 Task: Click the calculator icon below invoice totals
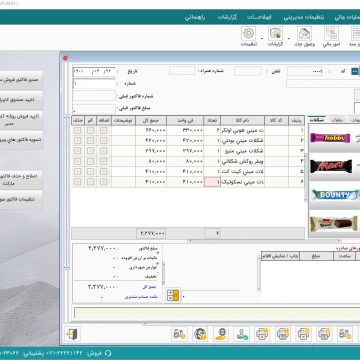tap(173, 295)
